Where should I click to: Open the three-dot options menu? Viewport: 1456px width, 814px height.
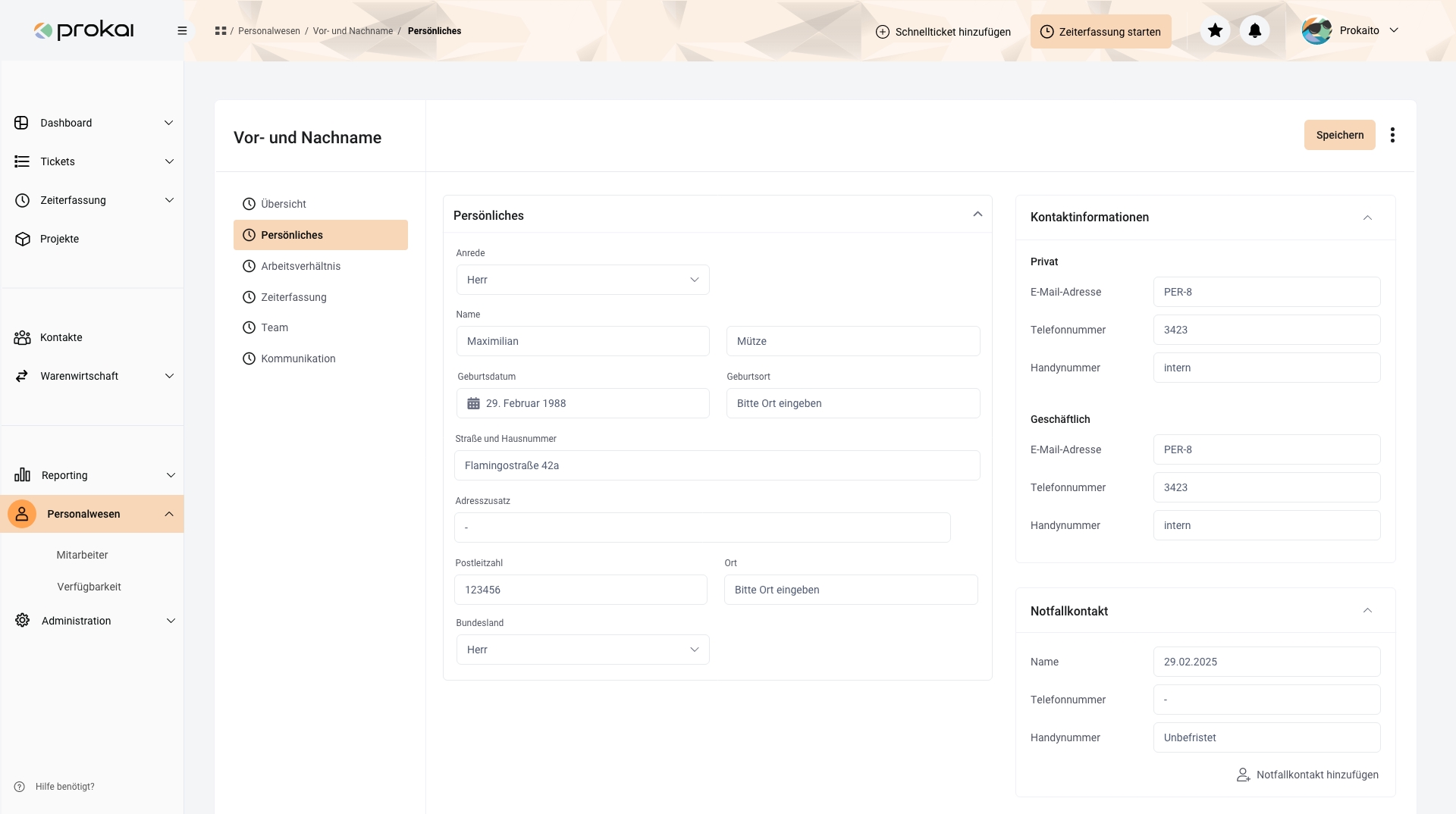1392,135
